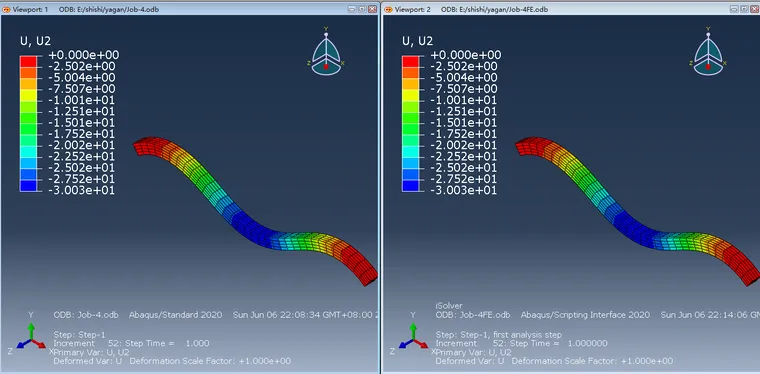Click Viewport 2 title bar ODB path
Image resolution: width=760 pixels, height=374 pixels.
point(494,9)
